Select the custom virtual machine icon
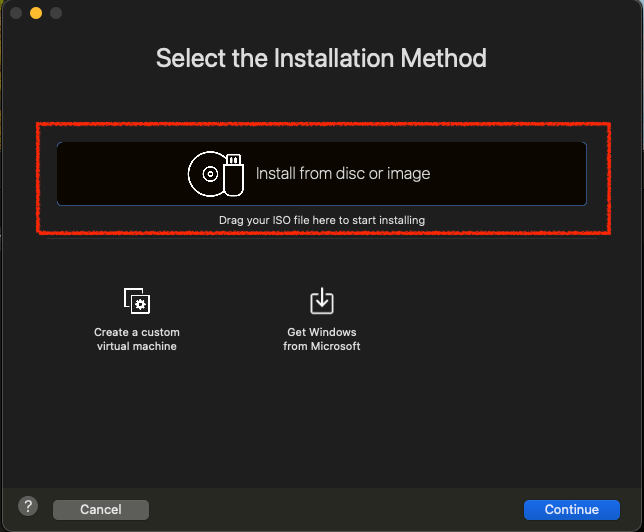 (x=136, y=300)
